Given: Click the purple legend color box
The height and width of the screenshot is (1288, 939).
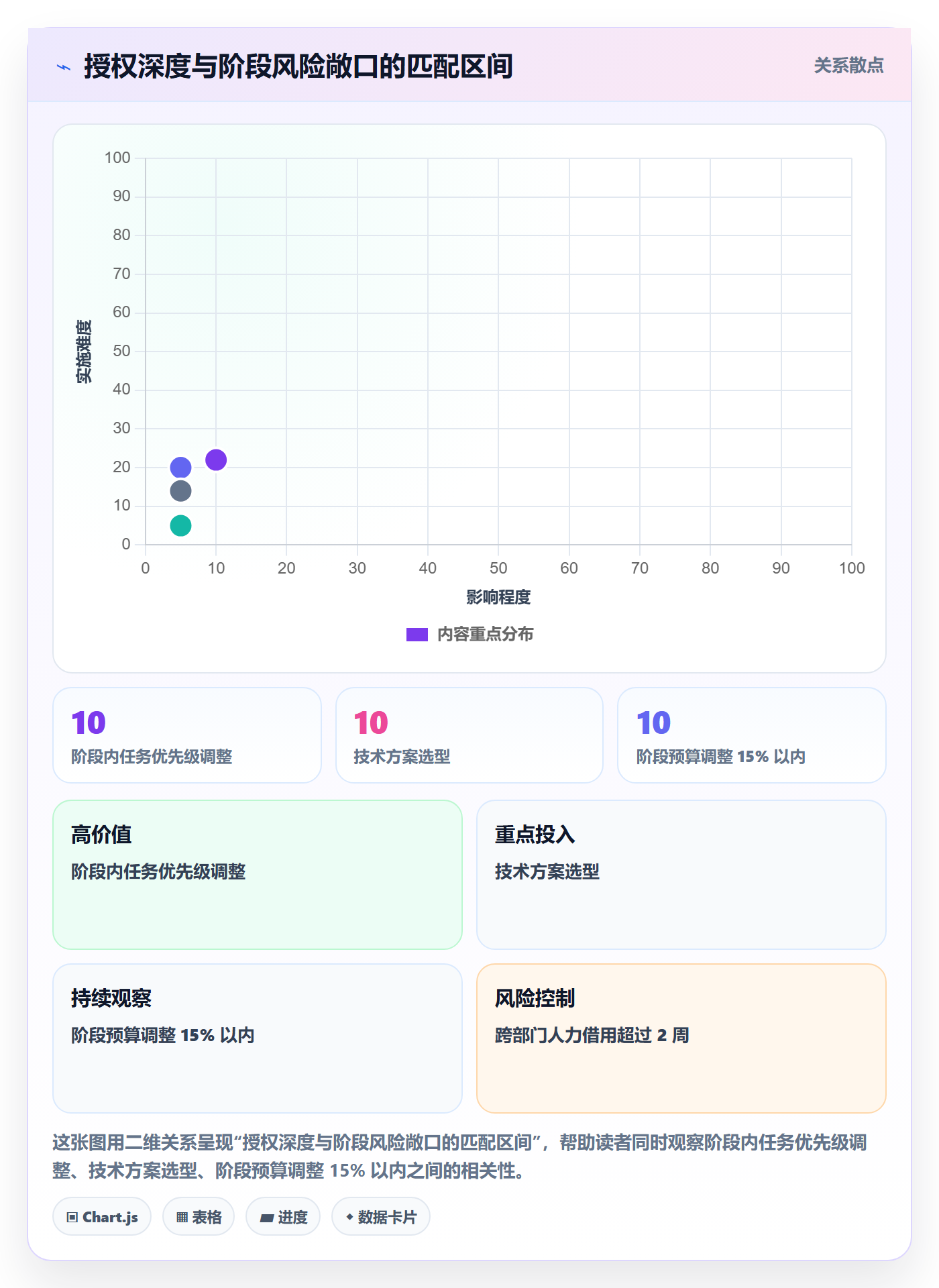Looking at the screenshot, I should [417, 635].
